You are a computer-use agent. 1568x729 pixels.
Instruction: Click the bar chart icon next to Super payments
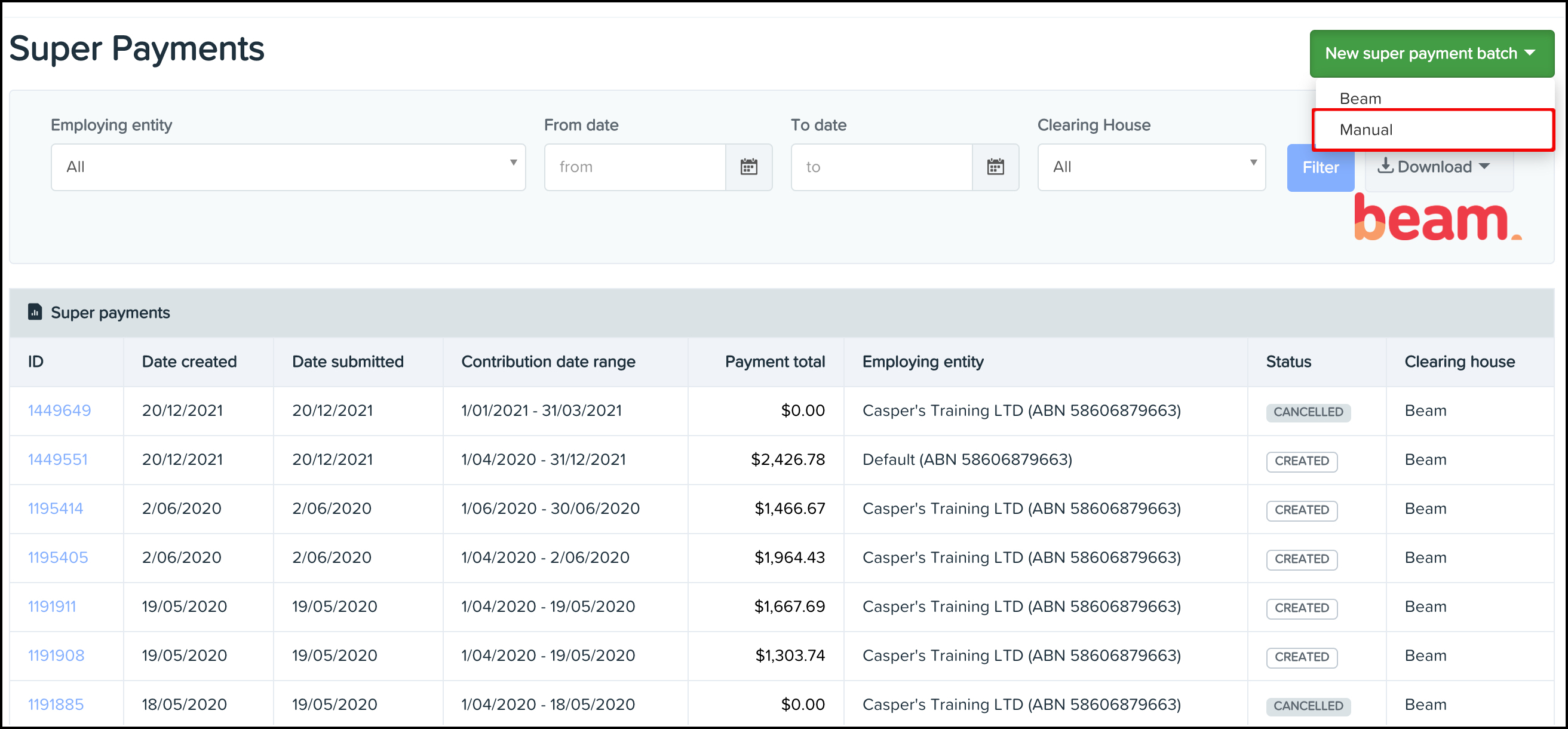coord(35,311)
